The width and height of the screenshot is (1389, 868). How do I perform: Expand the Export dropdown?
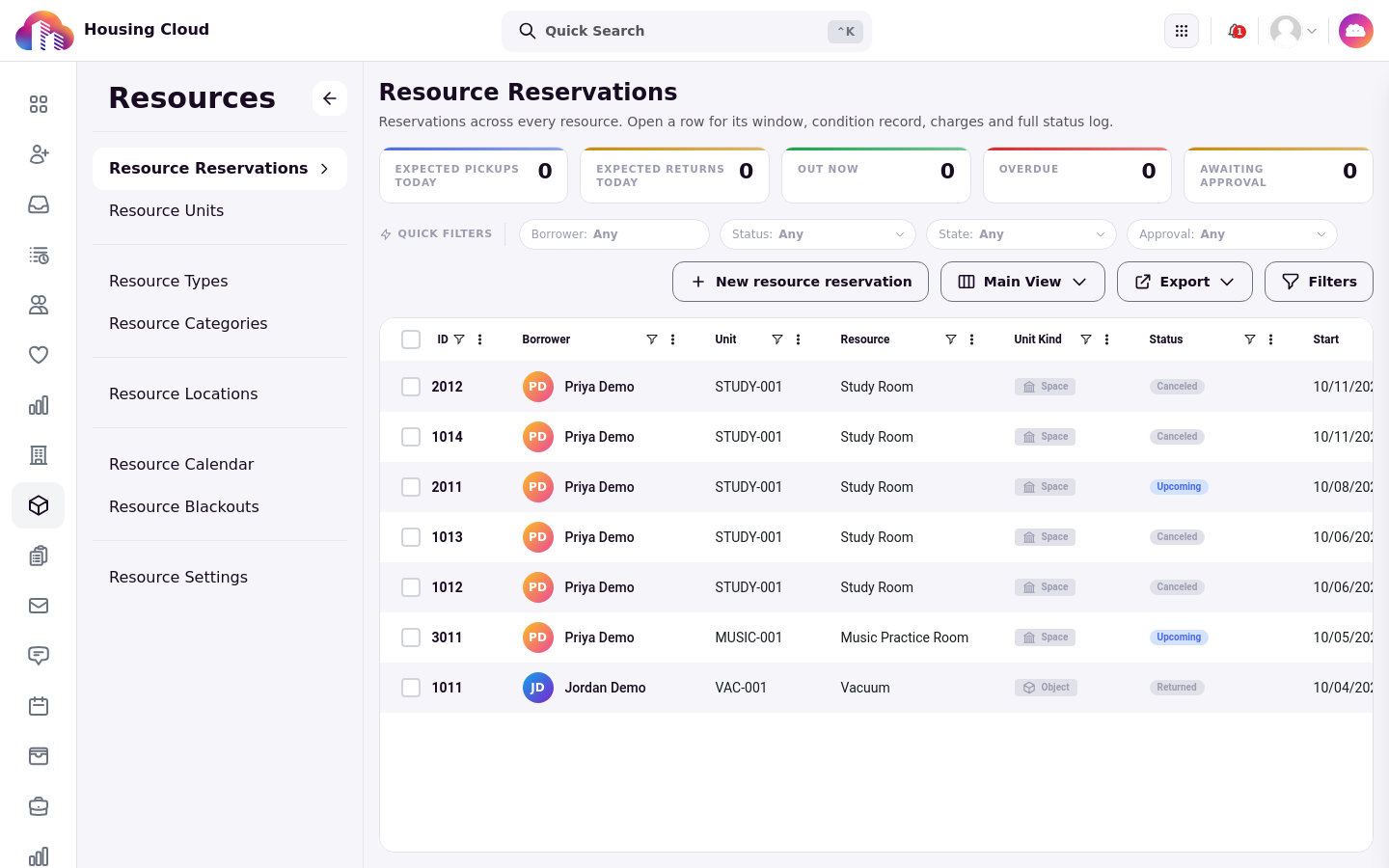click(1185, 282)
